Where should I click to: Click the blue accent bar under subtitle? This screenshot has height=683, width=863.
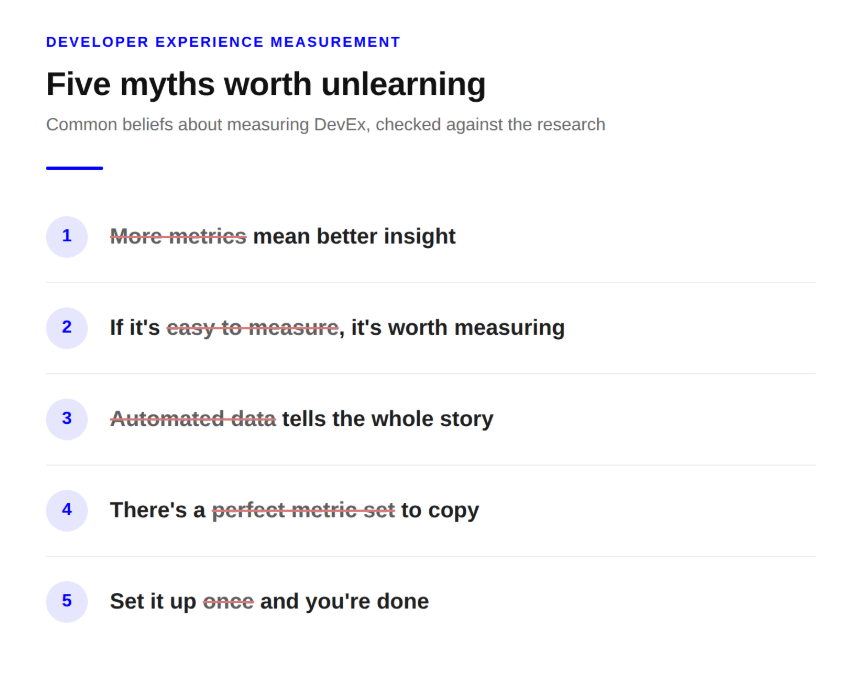(74, 168)
